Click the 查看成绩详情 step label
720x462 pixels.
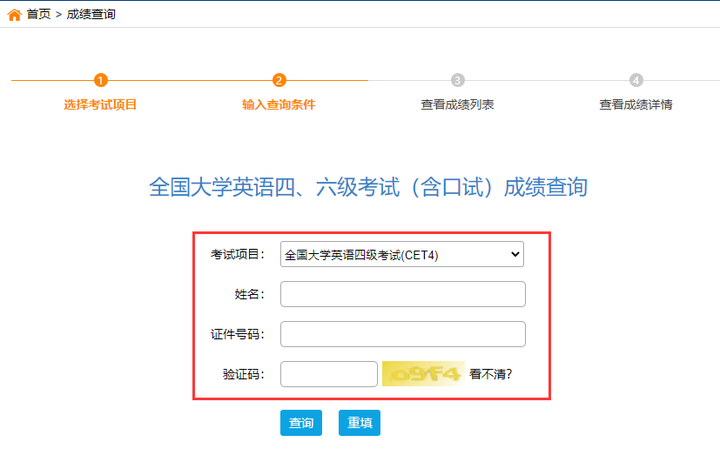[x=636, y=105]
